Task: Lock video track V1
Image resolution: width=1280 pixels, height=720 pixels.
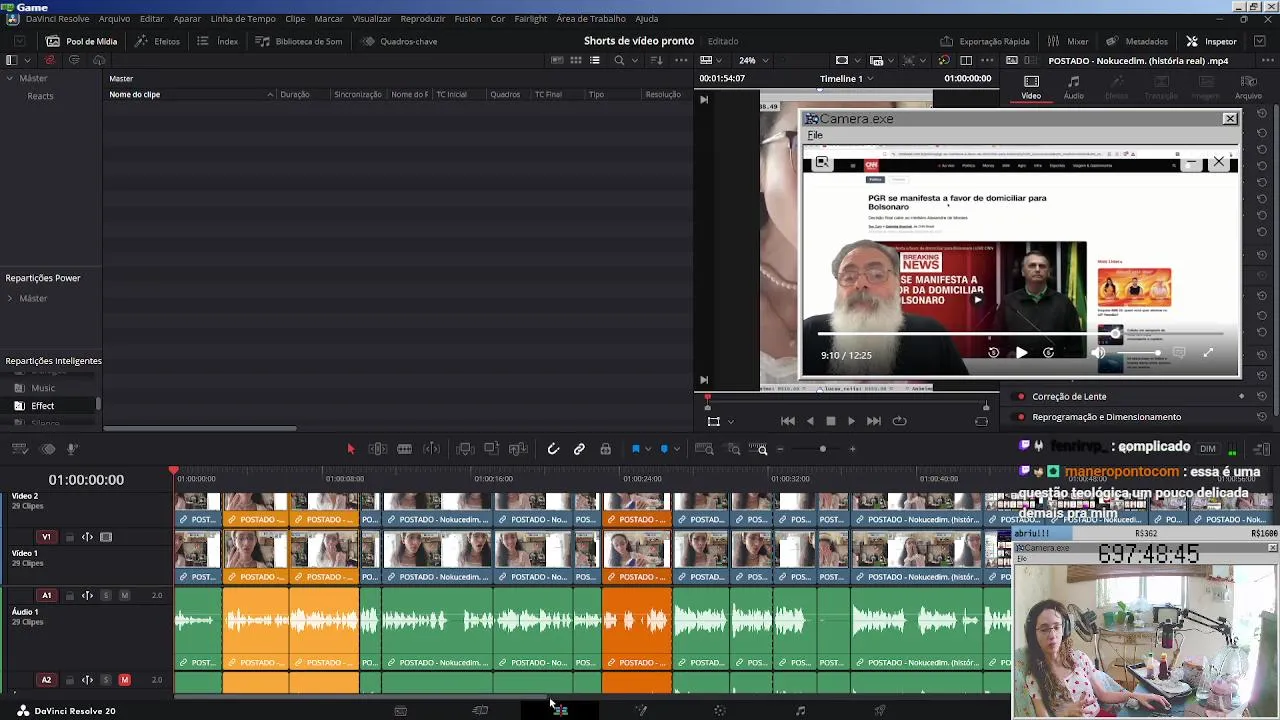Action: pos(70,537)
